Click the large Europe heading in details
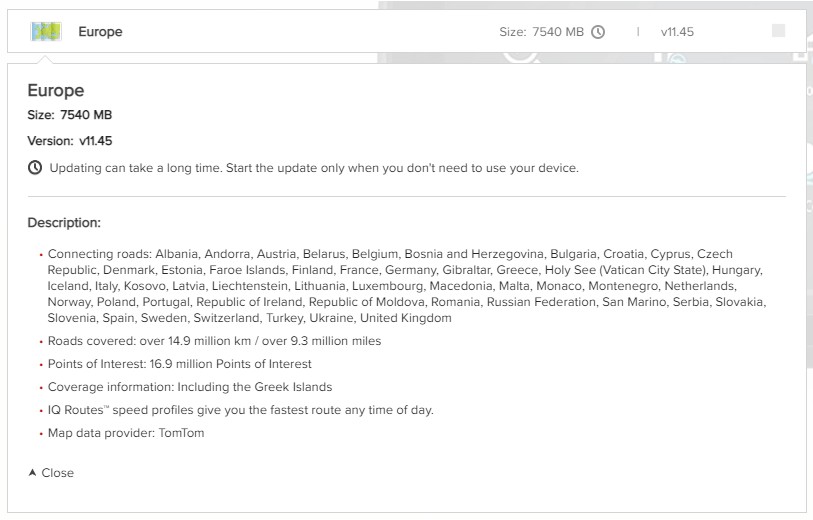Screen dimensions: 813x520 click(55, 90)
